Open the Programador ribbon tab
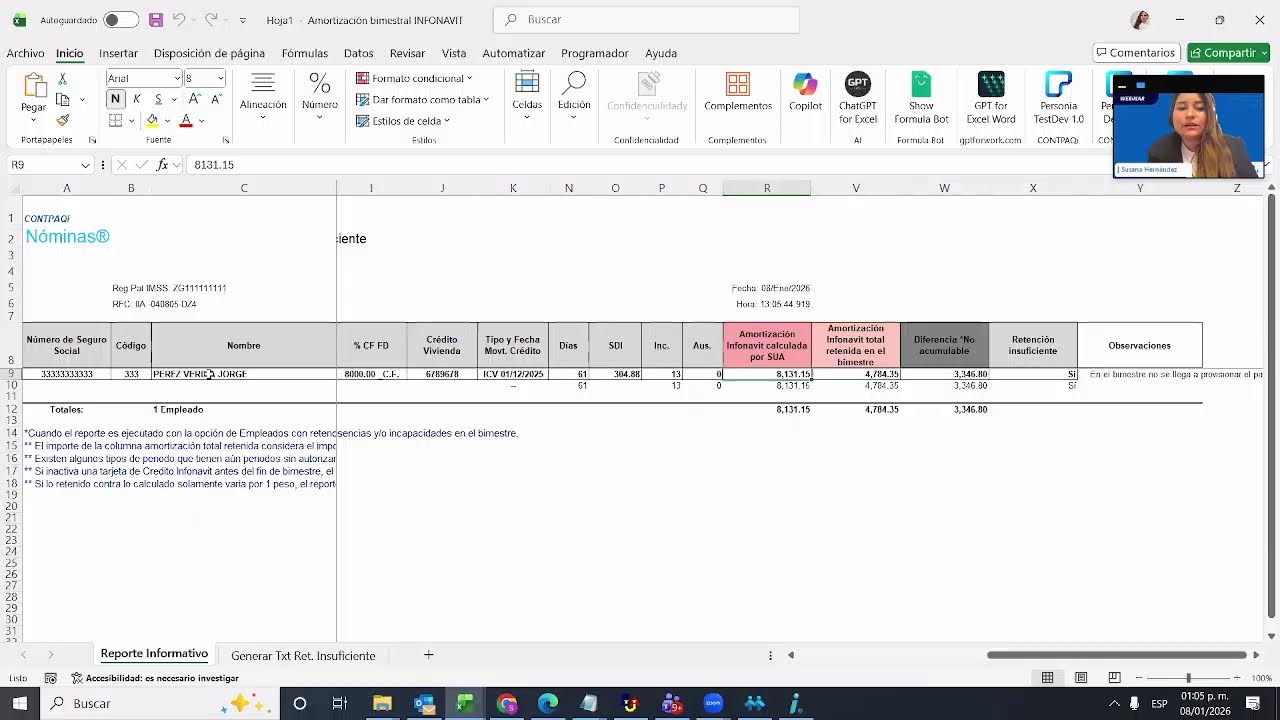1280x720 pixels. click(594, 53)
